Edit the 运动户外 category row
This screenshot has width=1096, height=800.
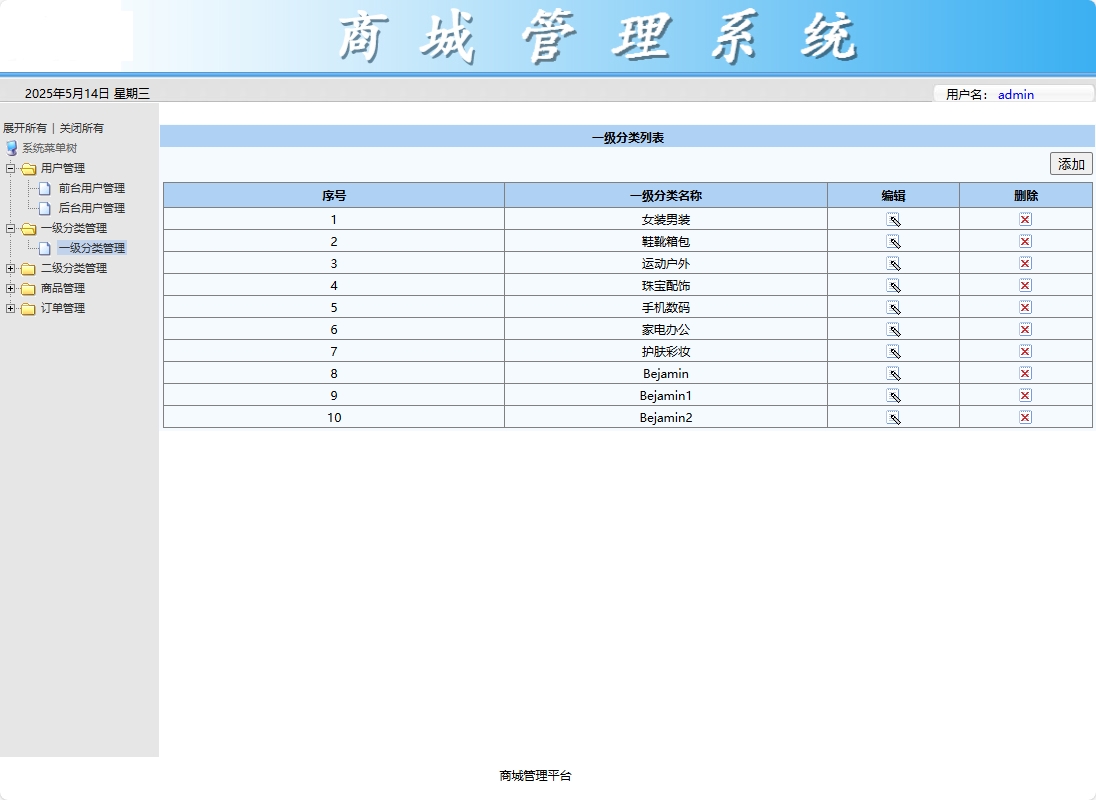[893, 263]
